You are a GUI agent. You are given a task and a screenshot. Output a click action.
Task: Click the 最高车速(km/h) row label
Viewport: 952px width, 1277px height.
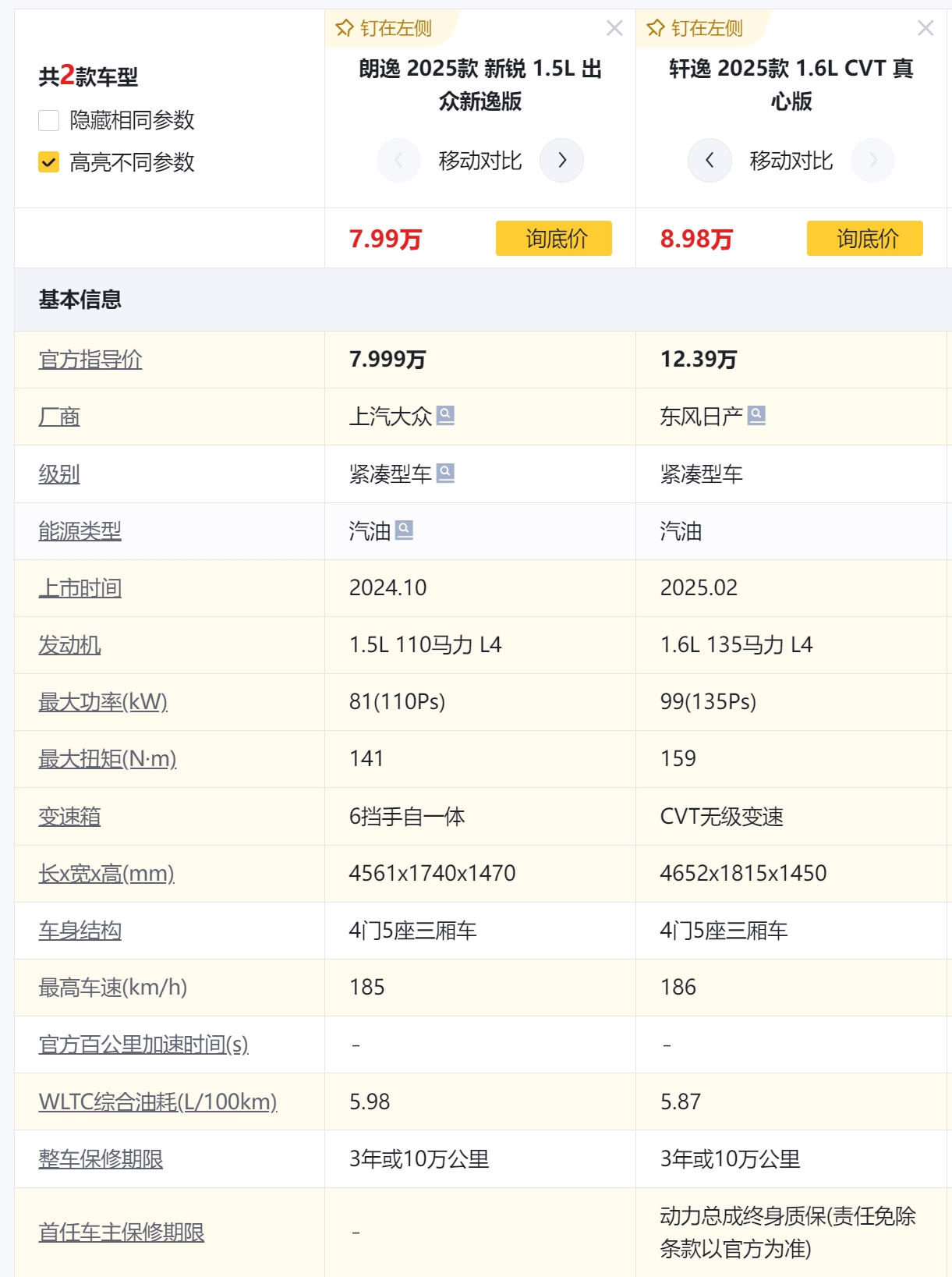(x=113, y=988)
